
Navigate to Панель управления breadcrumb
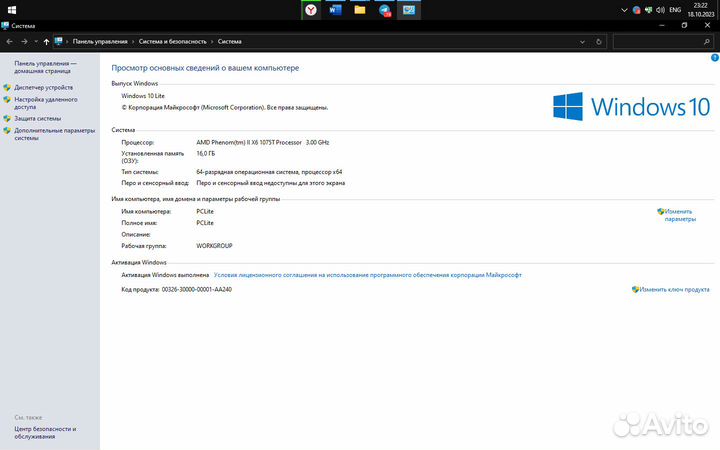pyautogui.click(x=100, y=41)
